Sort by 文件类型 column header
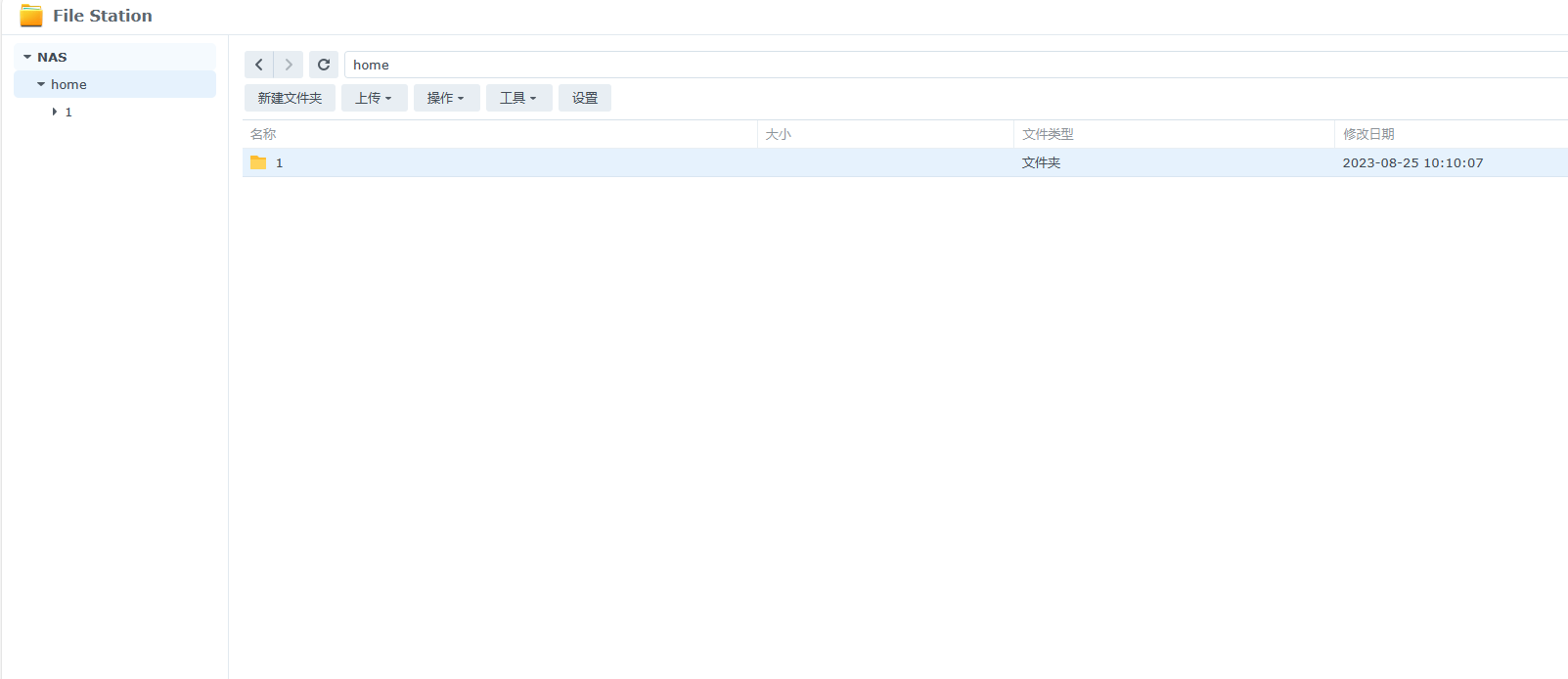This screenshot has width=1568, height=679. point(1048,134)
